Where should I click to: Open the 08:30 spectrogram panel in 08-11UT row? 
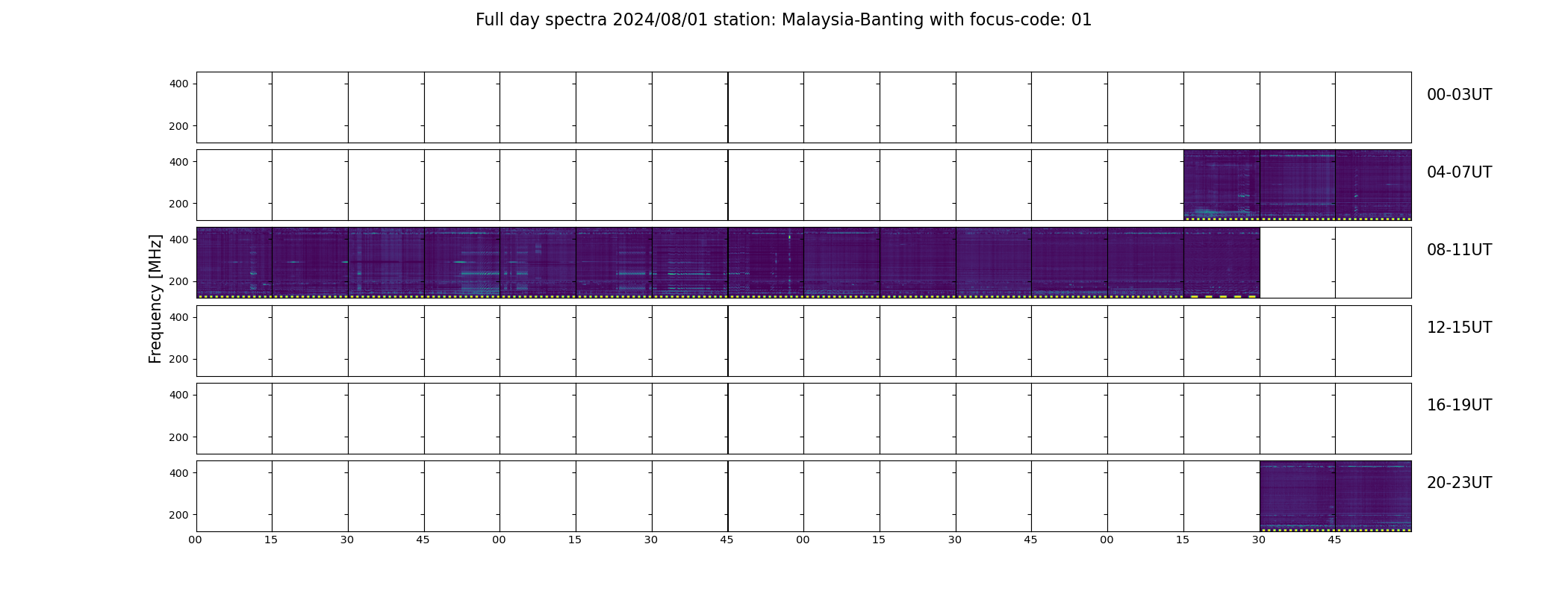point(386,263)
